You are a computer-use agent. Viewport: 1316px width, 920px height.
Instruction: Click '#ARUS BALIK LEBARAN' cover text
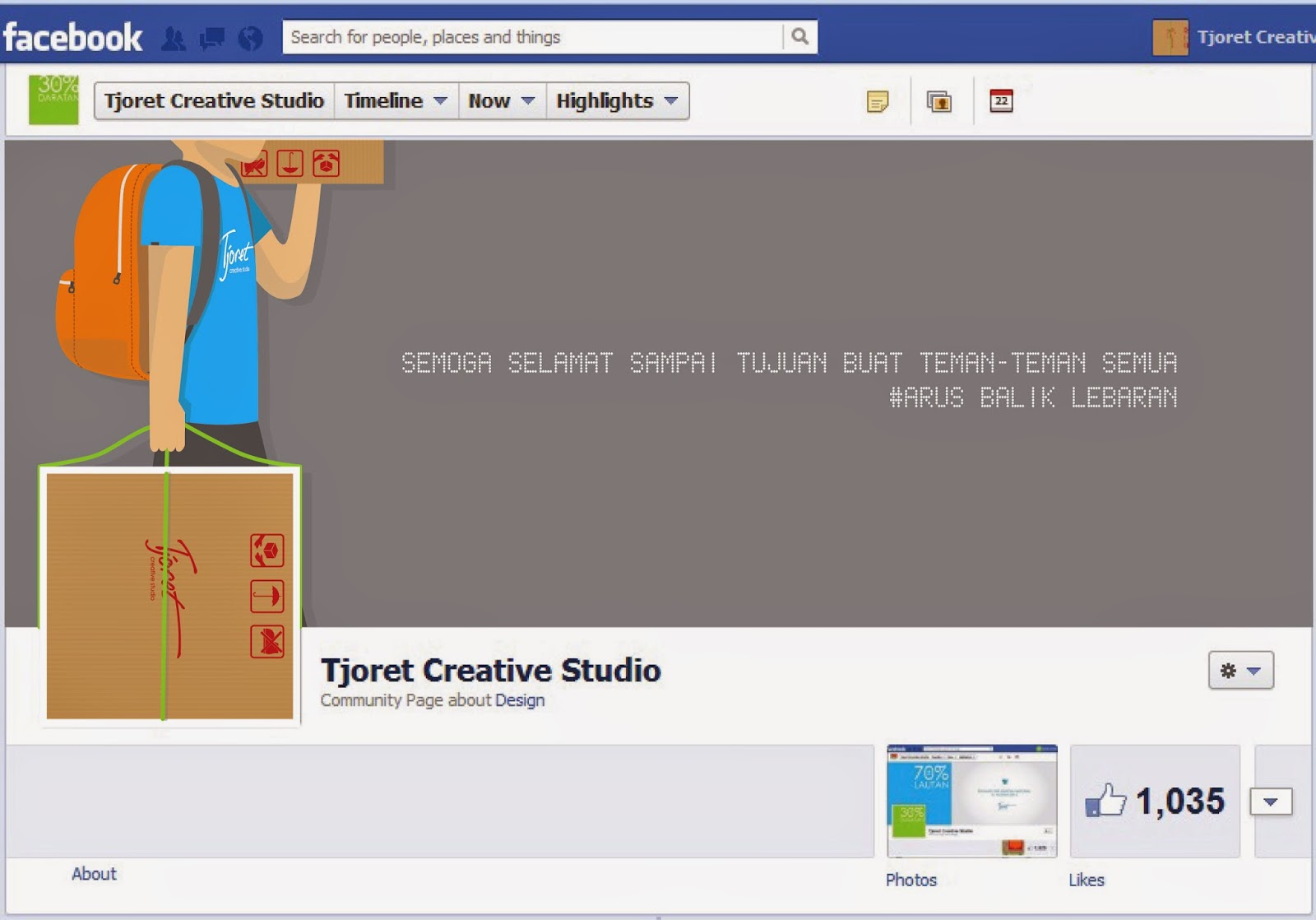pyautogui.click(x=1033, y=398)
